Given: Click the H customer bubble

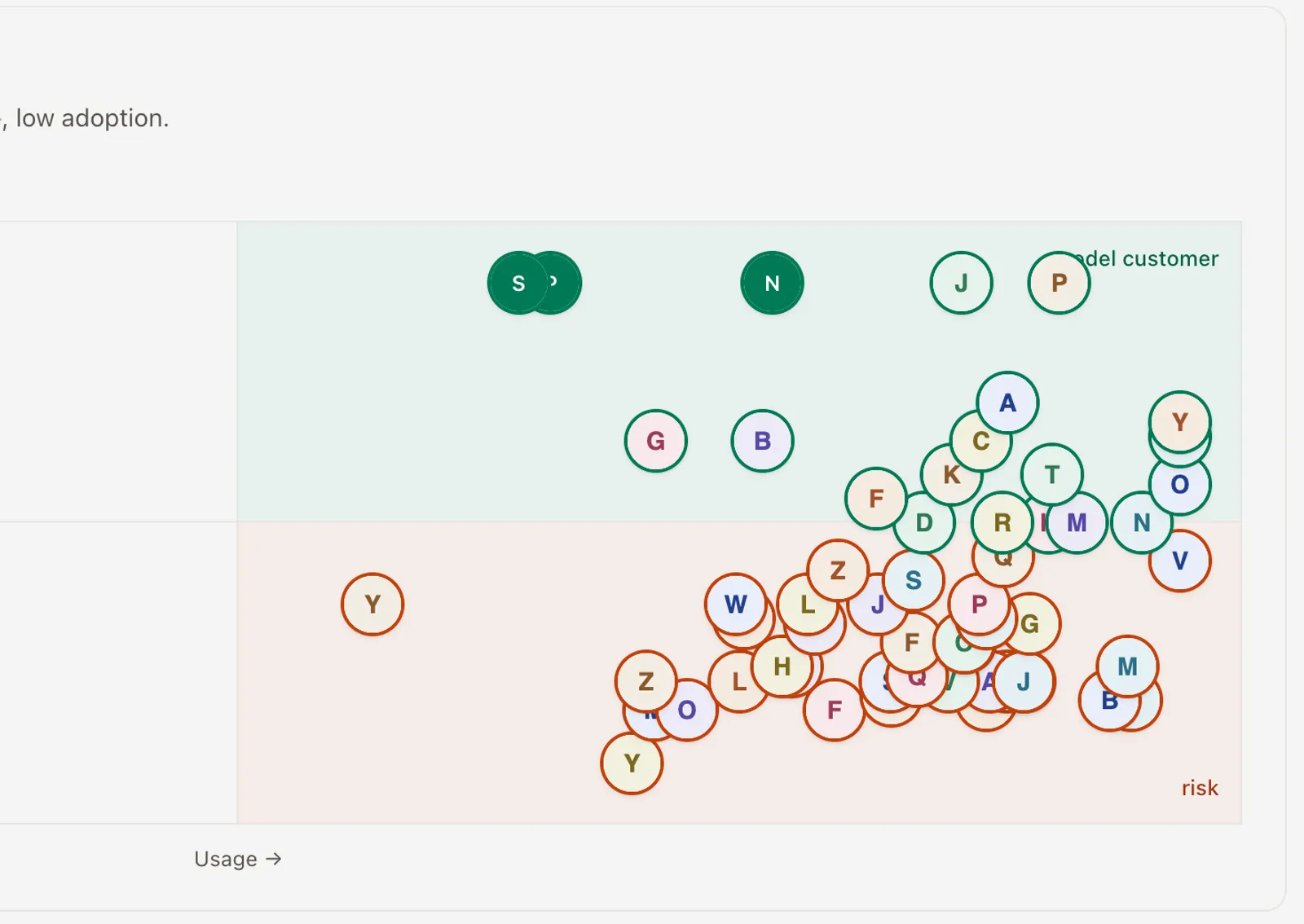Looking at the screenshot, I should [782, 667].
